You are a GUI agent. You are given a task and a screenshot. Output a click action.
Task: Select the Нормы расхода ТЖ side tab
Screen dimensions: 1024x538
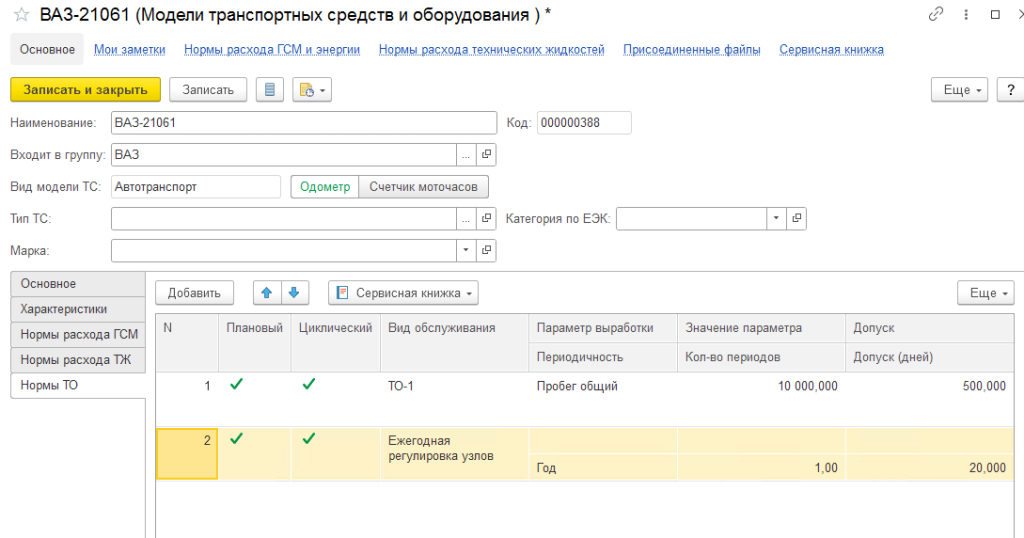pyautogui.click(x=78, y=360)
